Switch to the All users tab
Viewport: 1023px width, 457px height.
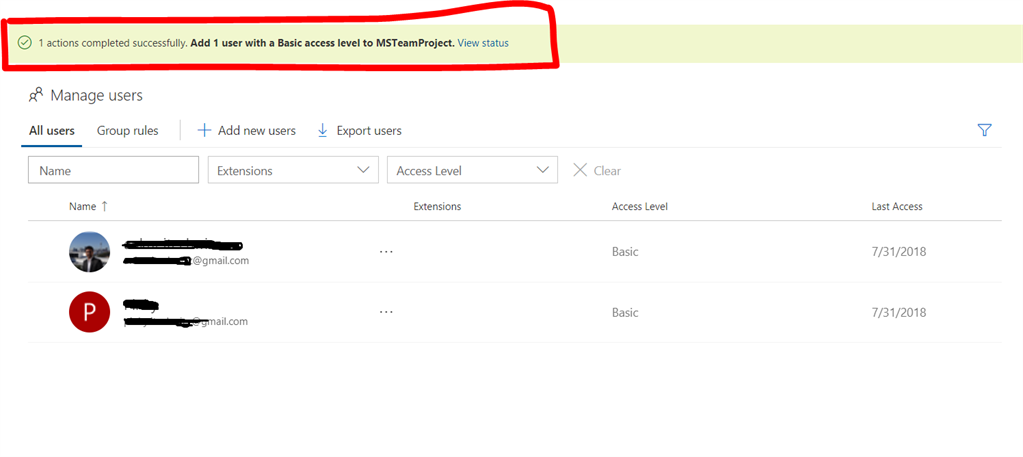click(x=52, y=131)
